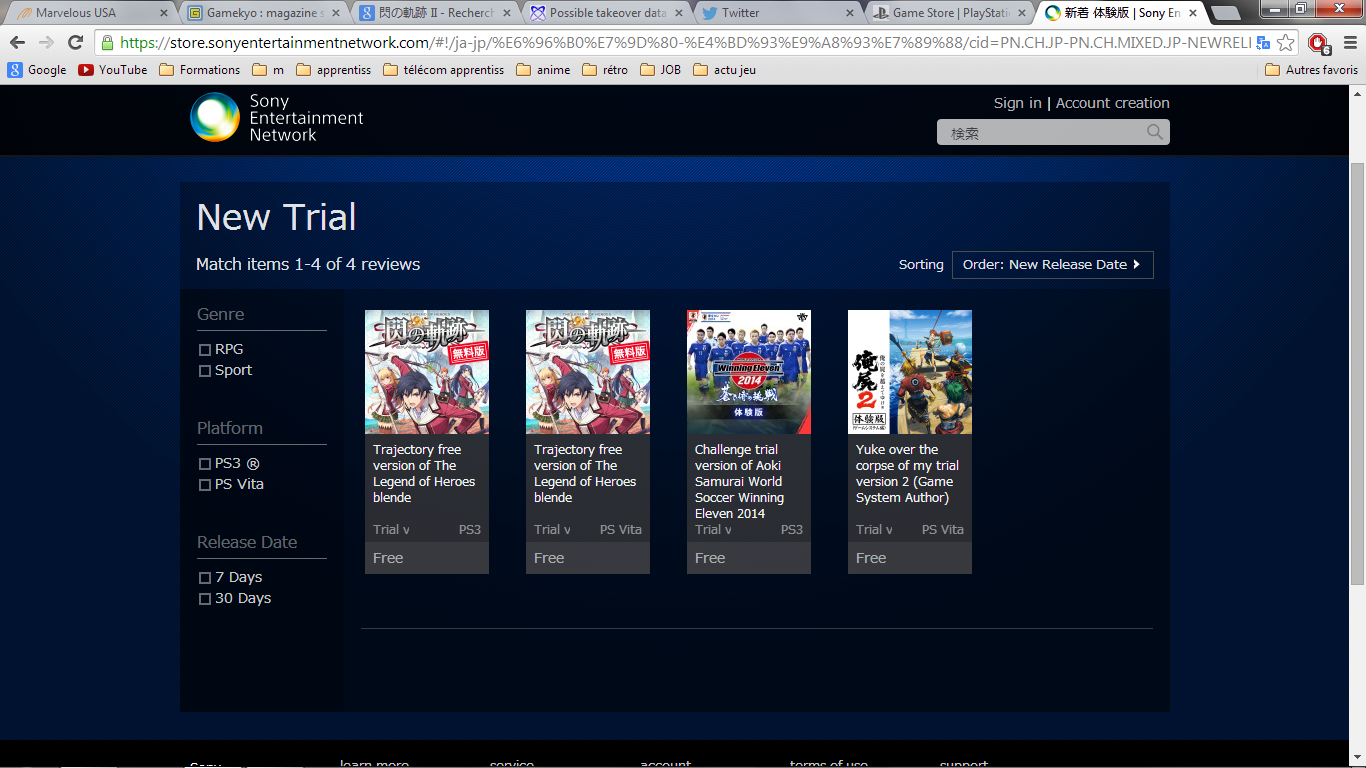Tick the 30 Days release checkbox
Viewport: 1366px width, 768px height.
tap(205, 599)
